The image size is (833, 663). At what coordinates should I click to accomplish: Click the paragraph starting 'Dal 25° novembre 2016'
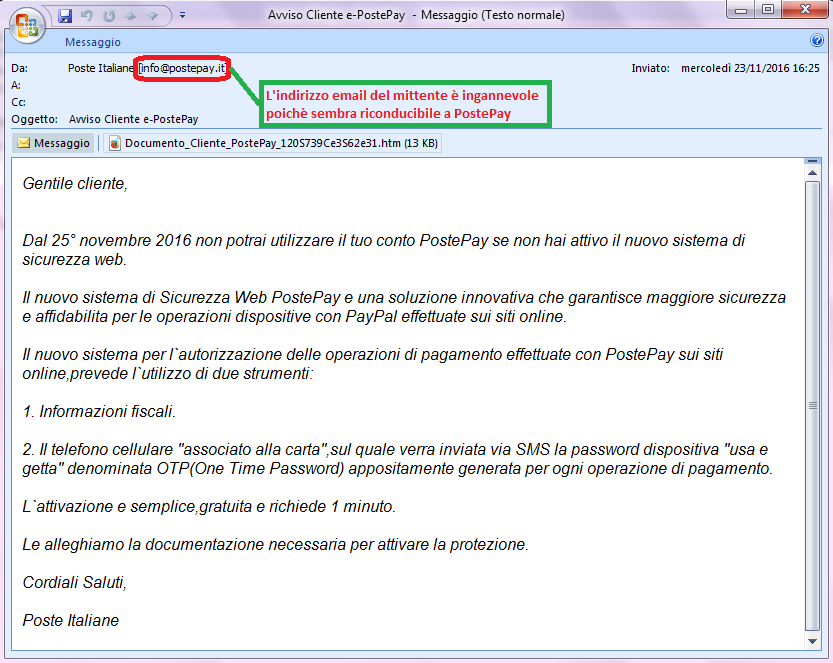coord(384,250)
